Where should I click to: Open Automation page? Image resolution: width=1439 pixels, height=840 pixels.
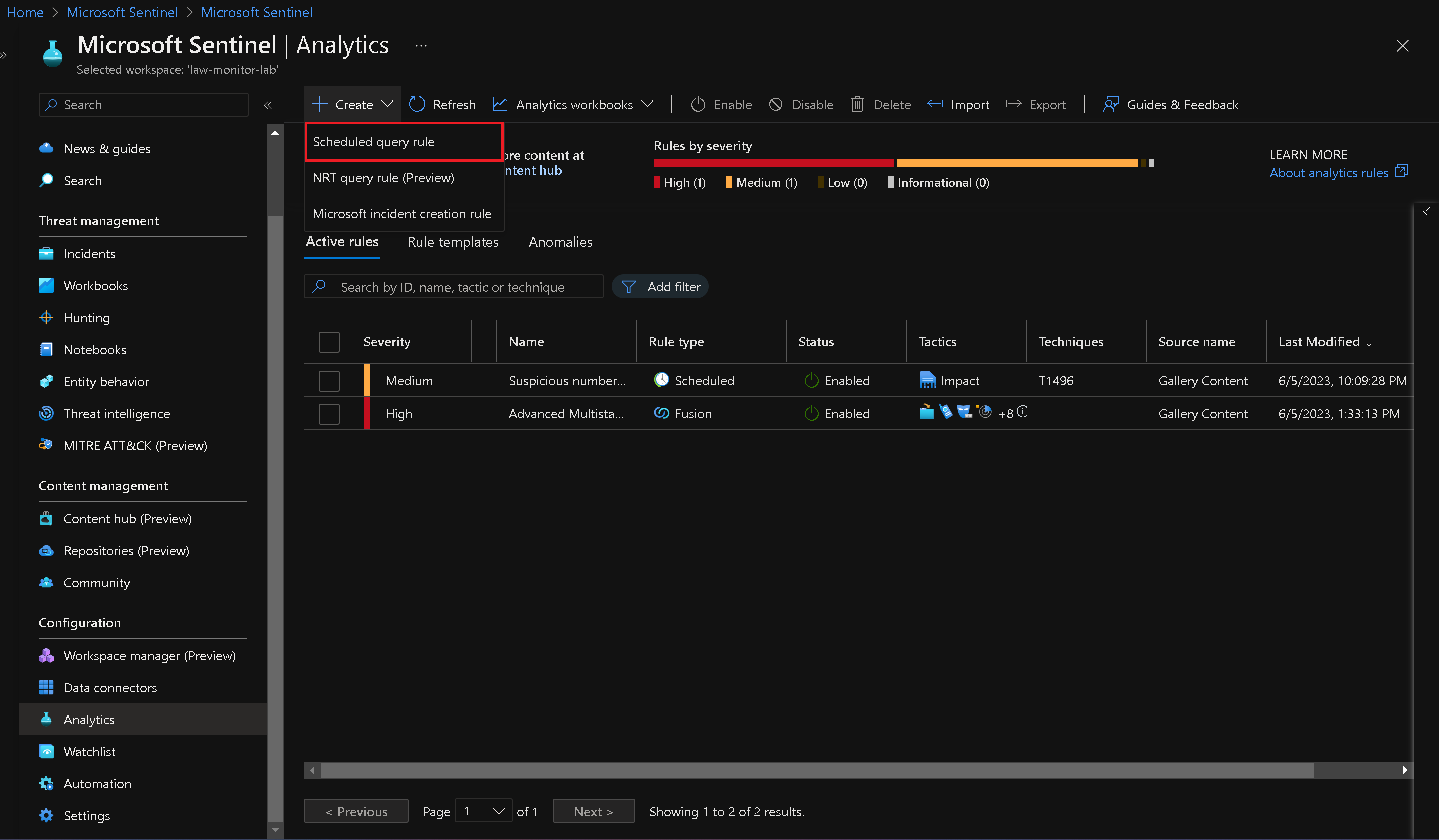point(97,784)
